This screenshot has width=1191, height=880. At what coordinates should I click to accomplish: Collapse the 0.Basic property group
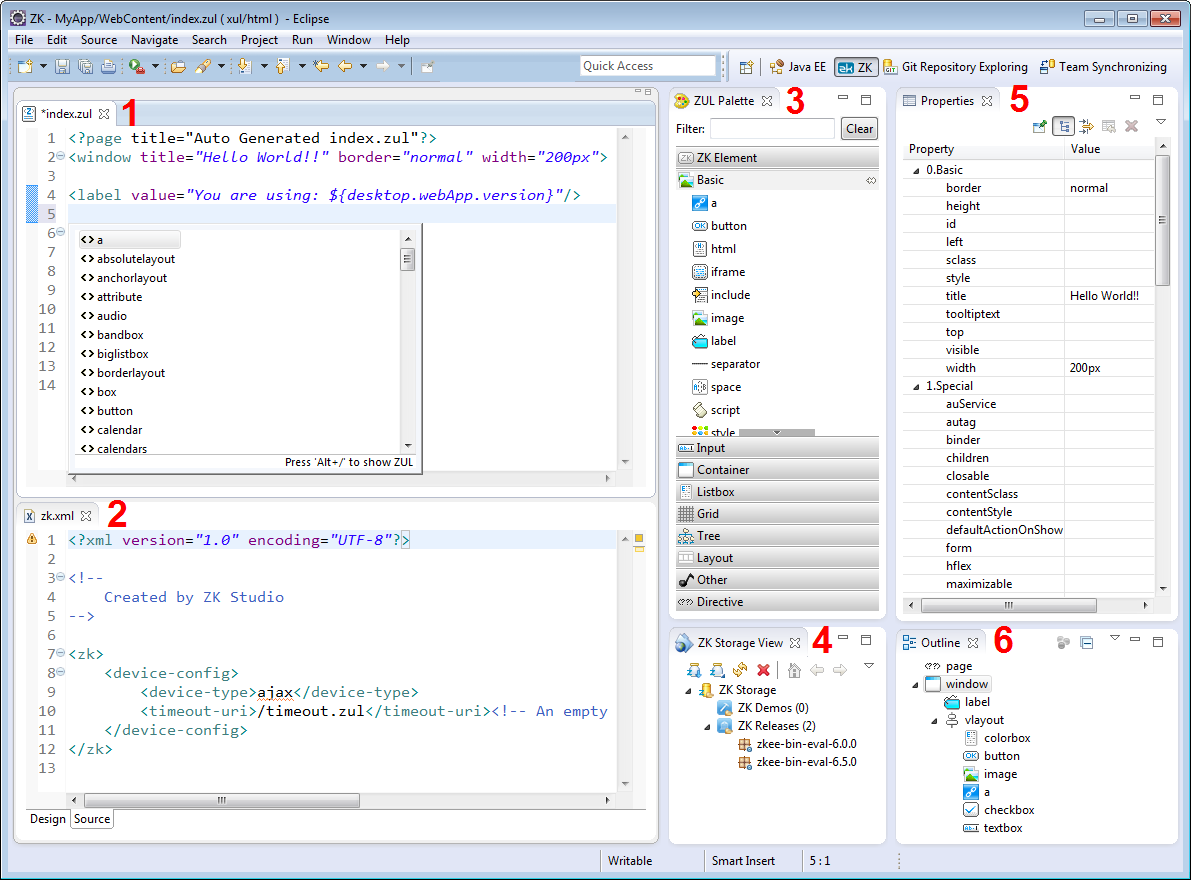pyautogui.click(x=916, y=171)
